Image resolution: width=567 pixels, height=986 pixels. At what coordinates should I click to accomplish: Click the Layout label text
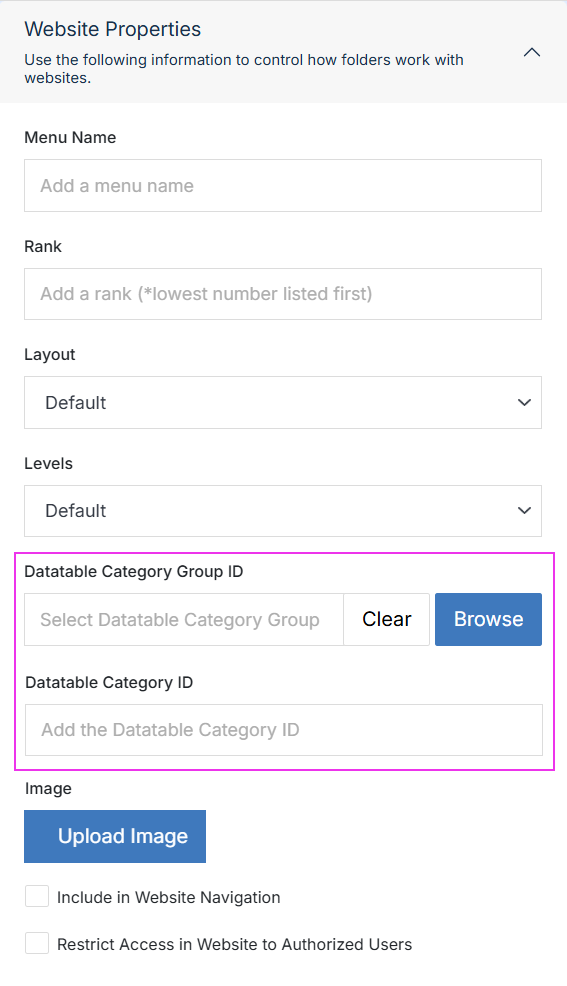pos(50,355)
